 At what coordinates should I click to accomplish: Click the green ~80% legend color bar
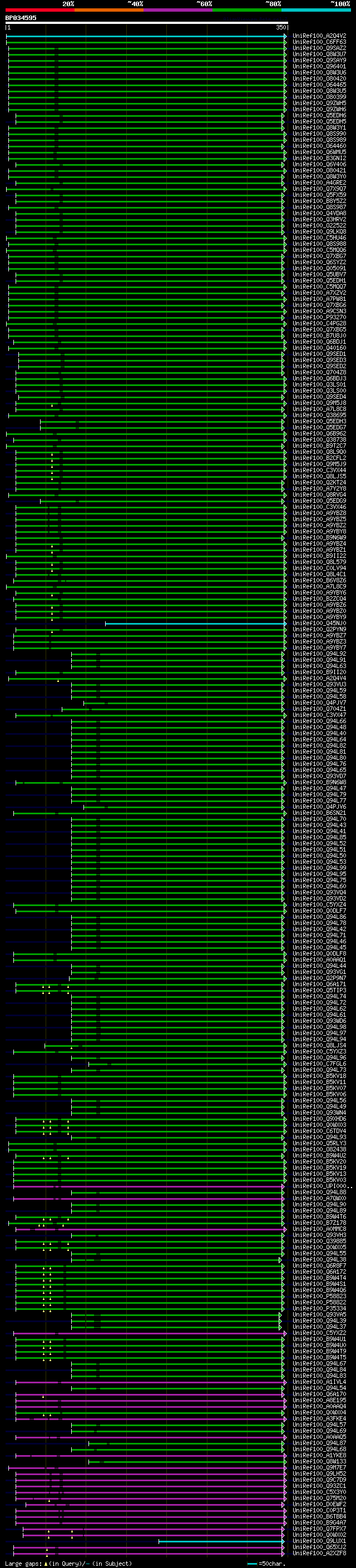[x=247, y=10]
